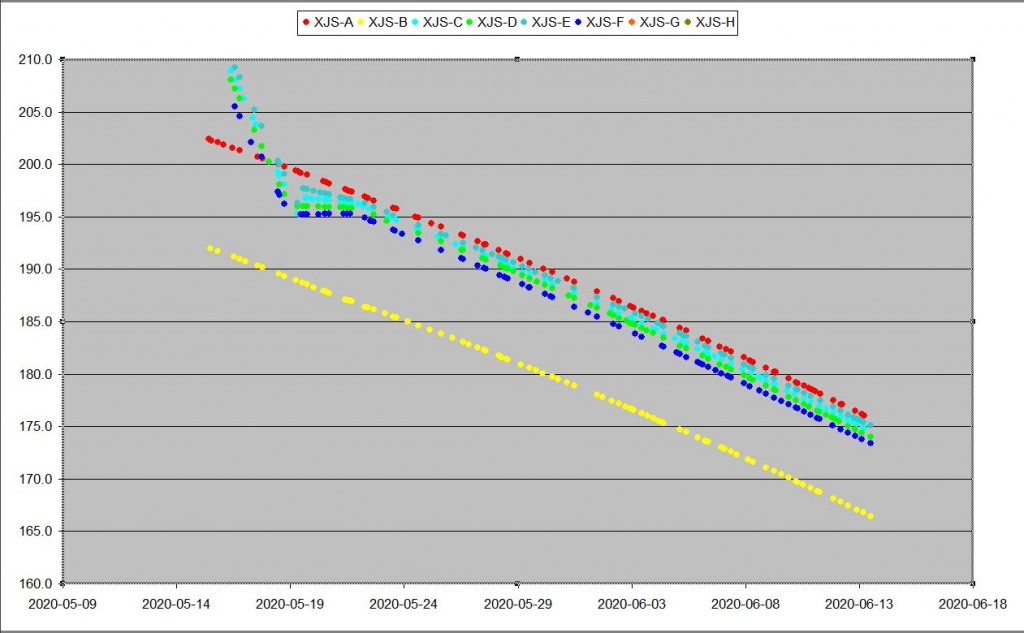1024x633 pixels.
Task: Select the yellow XJS-B legend marker
Action: [360, 22]
